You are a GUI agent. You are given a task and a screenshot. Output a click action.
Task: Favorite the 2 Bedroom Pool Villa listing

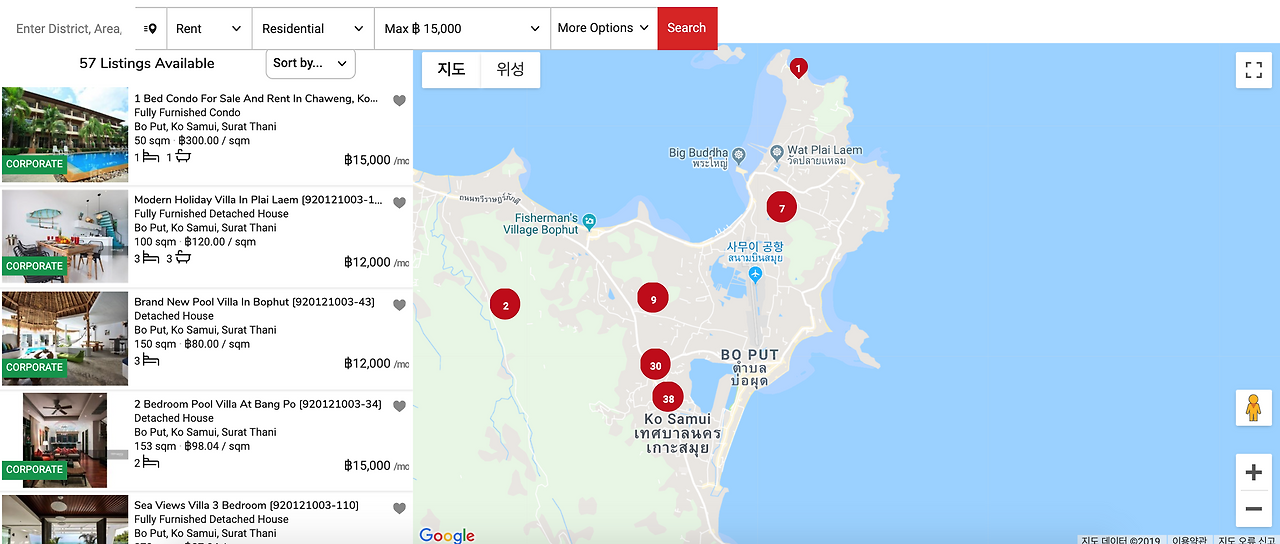click(399, 406)
